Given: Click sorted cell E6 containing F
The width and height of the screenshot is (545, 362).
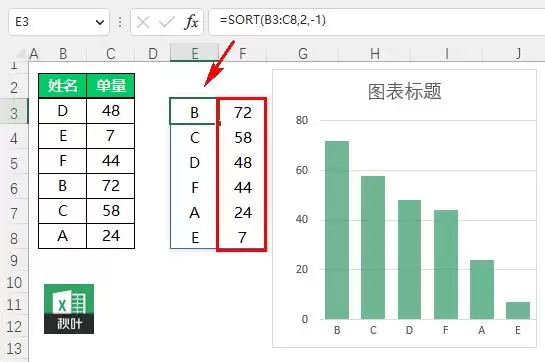Looking at the screenshot, I should [x=194, y=187].
